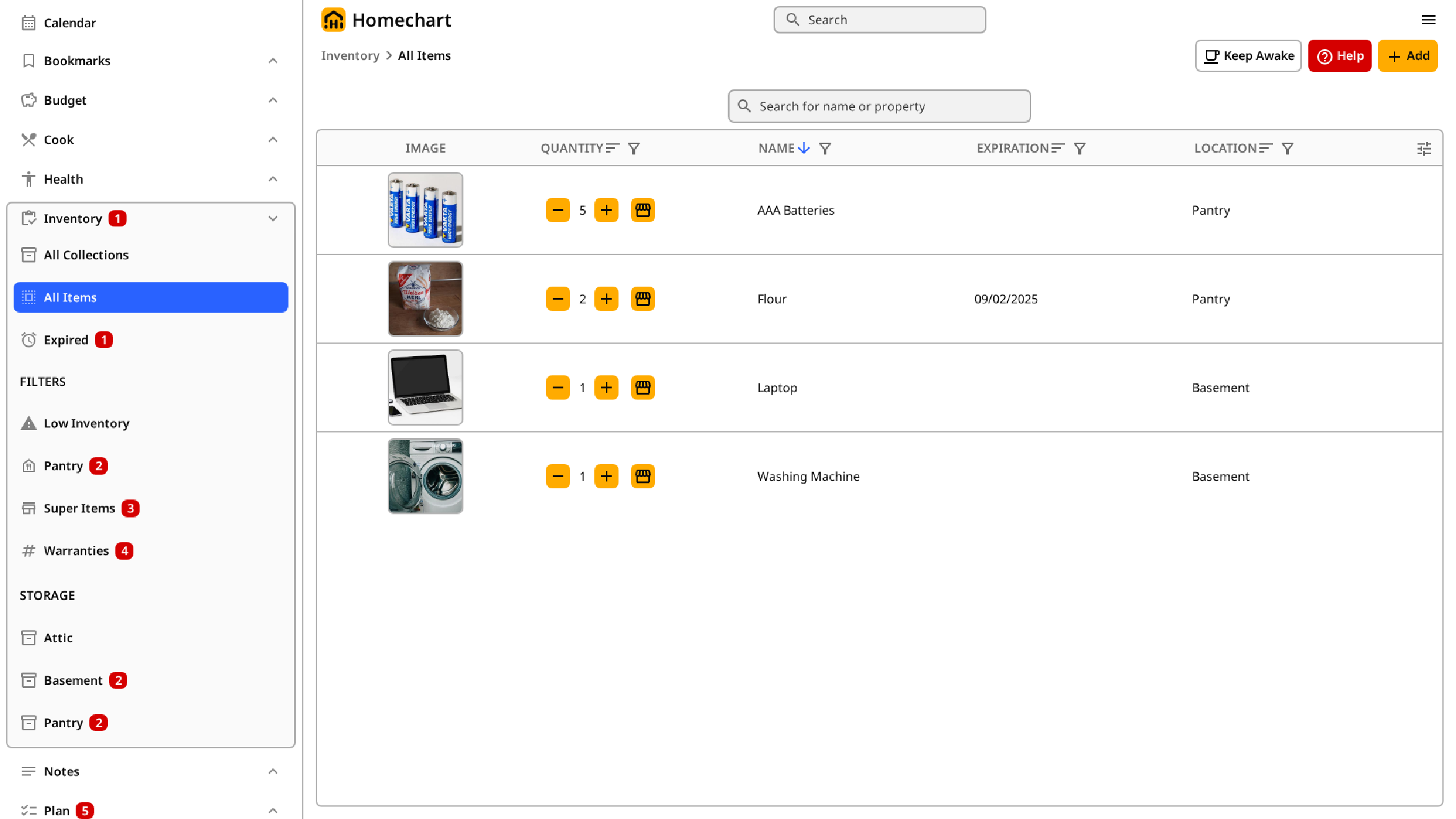Expand the Bookmarks sidebar section

(273, 60)
